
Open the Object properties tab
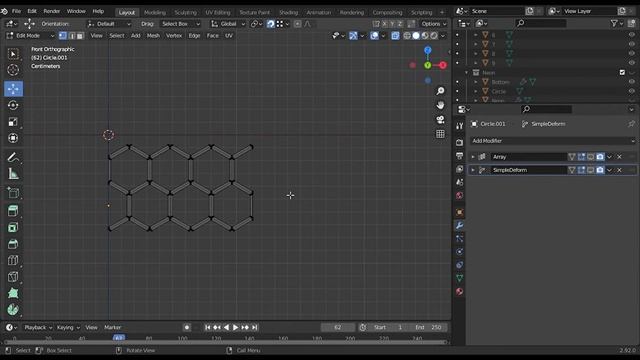click(460, 212)
